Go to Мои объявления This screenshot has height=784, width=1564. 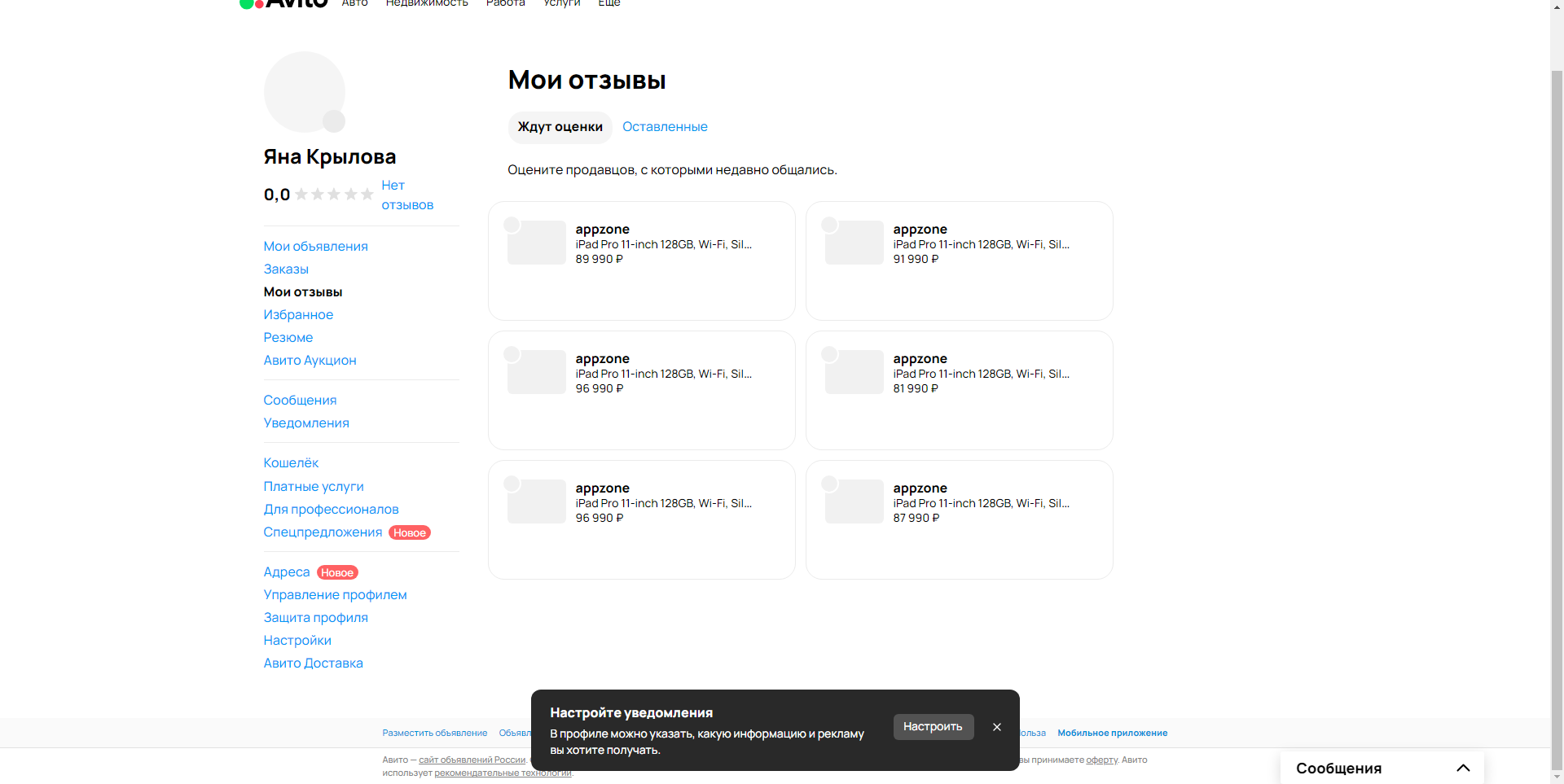click(x=315, y=247)
